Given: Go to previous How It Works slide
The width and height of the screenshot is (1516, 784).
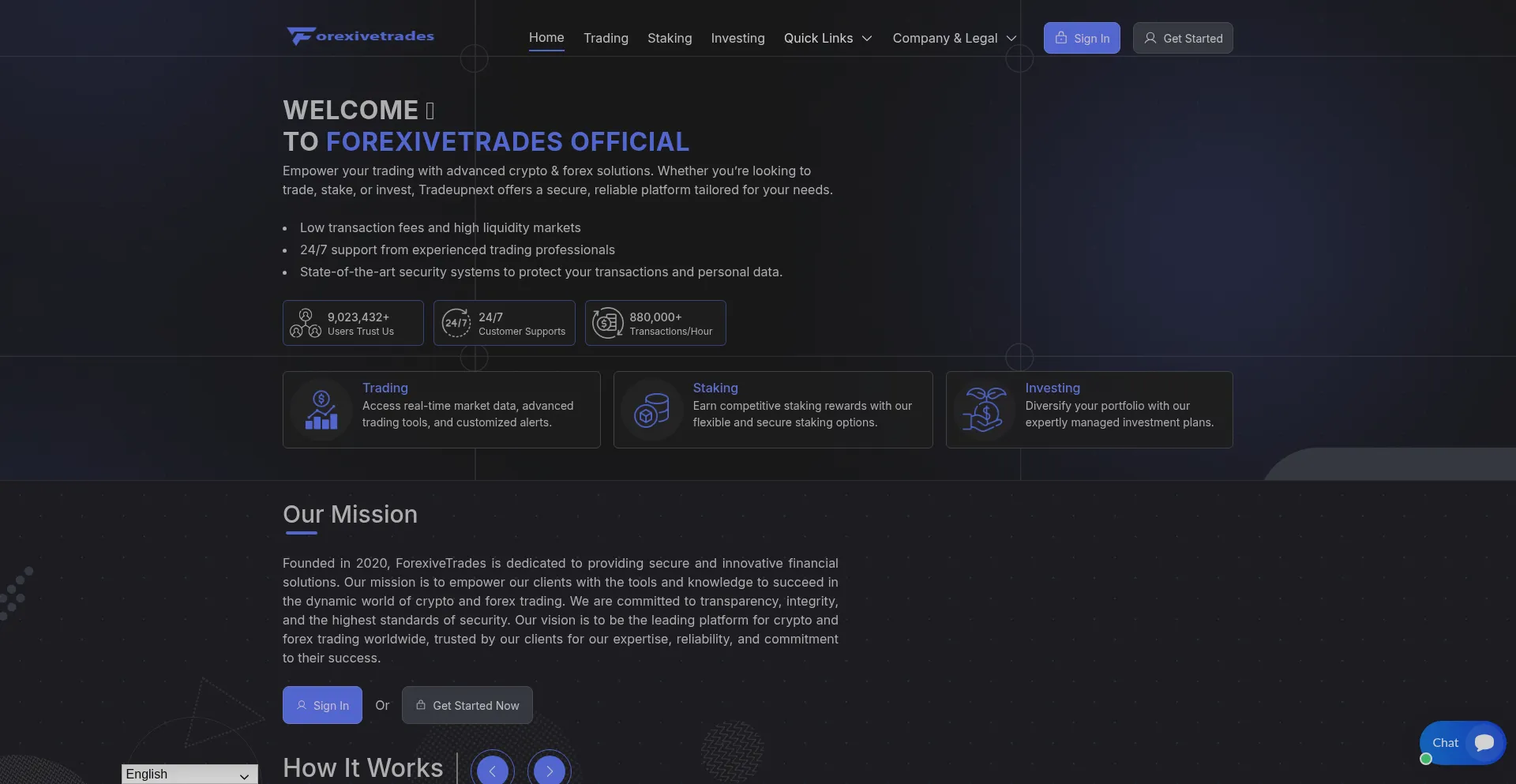Looking at the screenshot, I should click(x=493, y=771).
